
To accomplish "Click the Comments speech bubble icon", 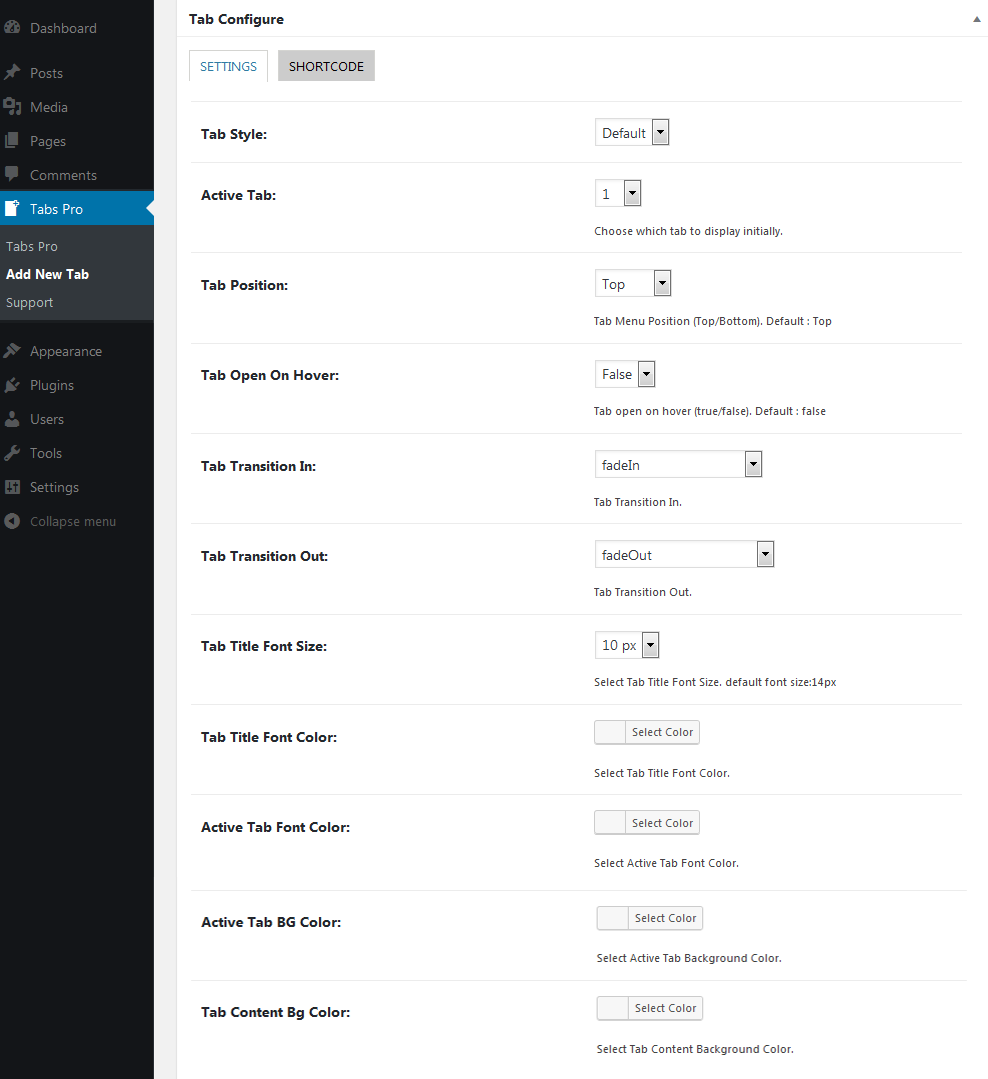I will 12,174.
